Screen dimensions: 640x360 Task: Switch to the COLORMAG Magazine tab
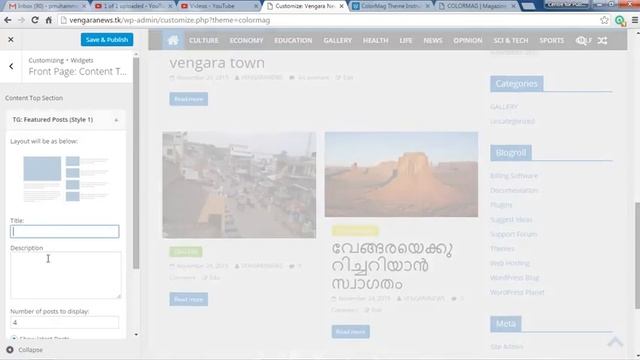click(x=476, y=6)
